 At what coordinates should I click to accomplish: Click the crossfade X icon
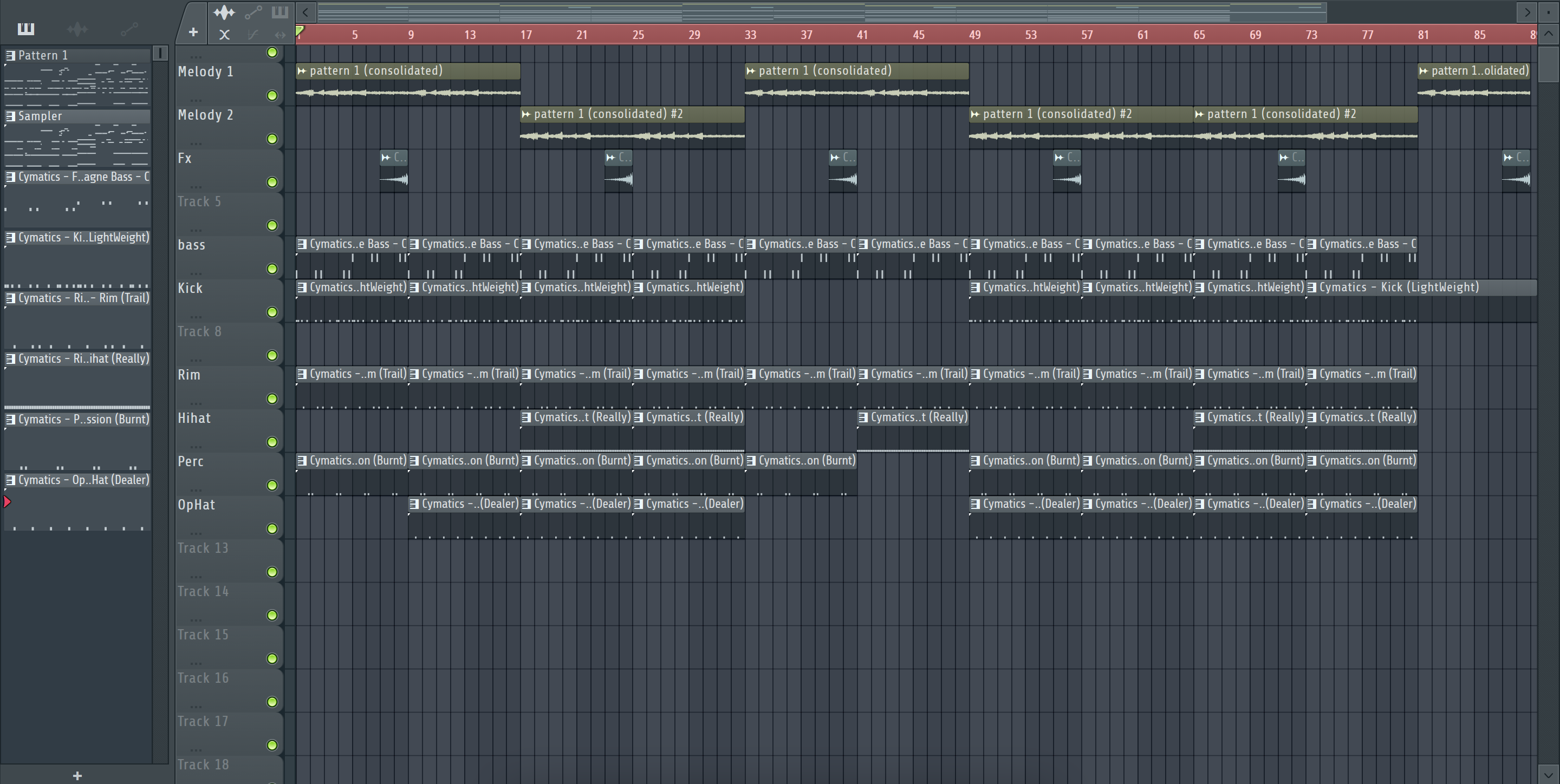224,35
